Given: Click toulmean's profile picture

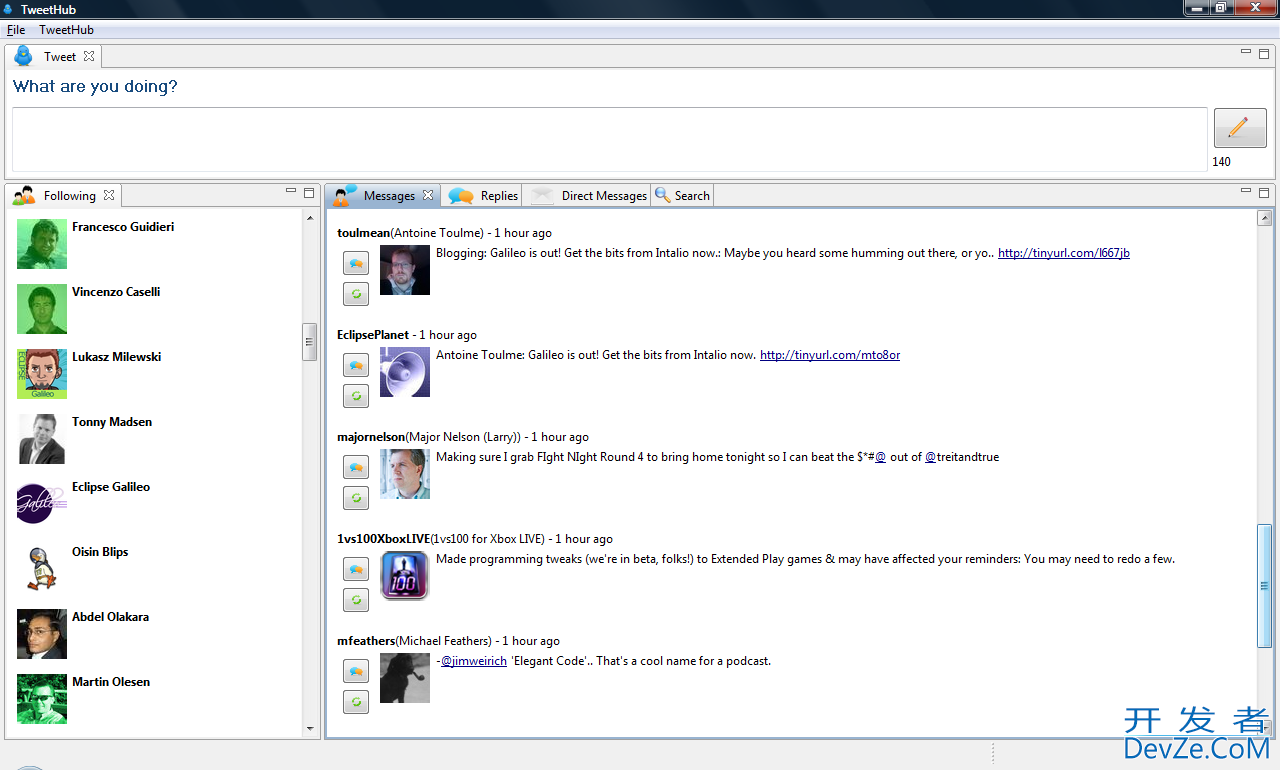Looking at the screenshot, I should coord(405,270).
